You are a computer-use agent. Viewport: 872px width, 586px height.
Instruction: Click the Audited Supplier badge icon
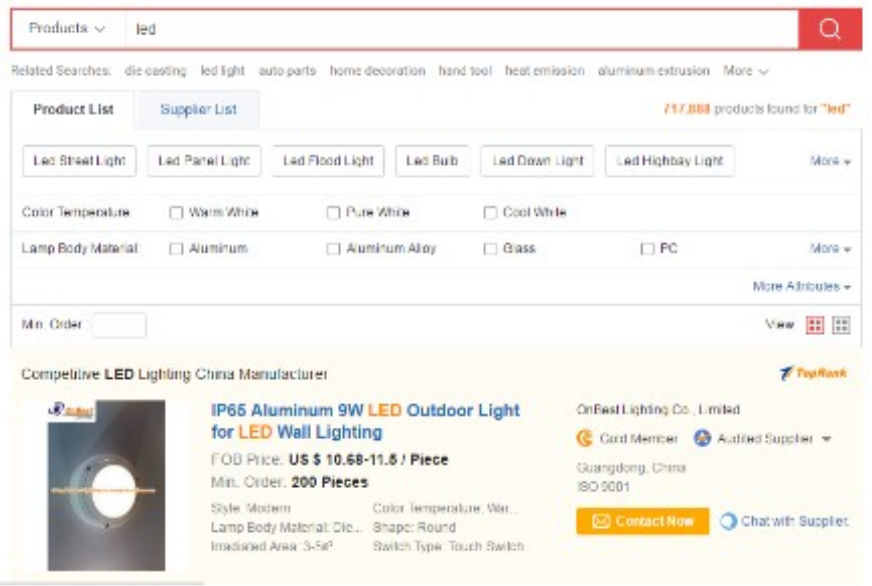[702, 439]
